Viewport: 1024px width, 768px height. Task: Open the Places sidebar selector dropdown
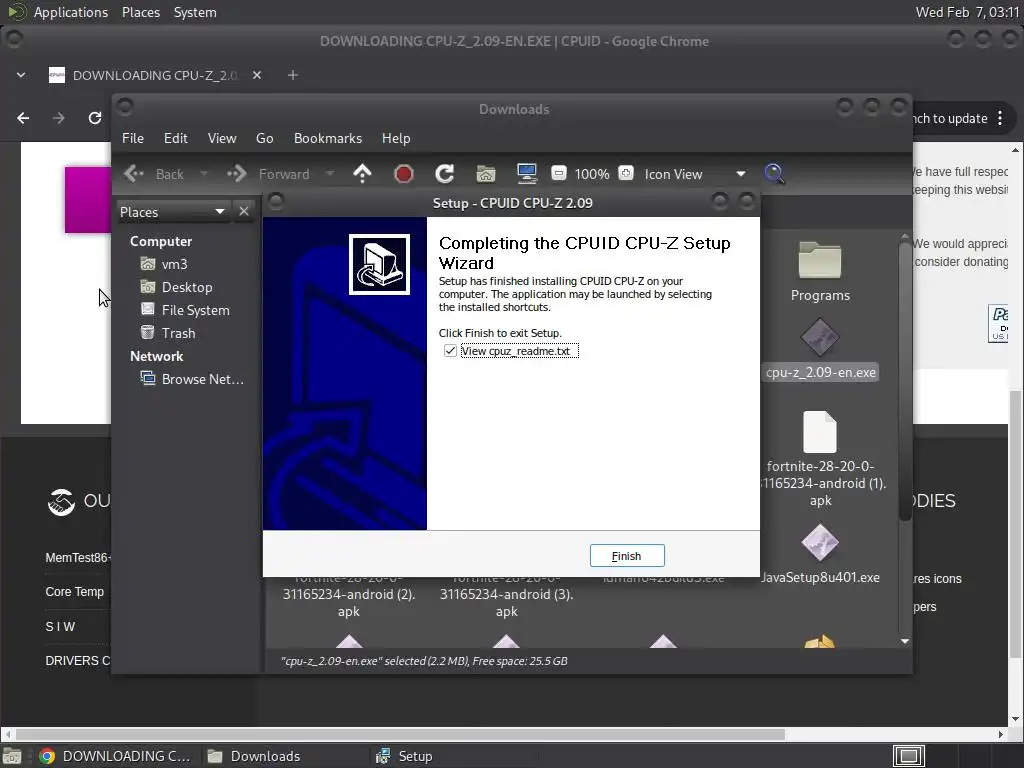point(172,212)
